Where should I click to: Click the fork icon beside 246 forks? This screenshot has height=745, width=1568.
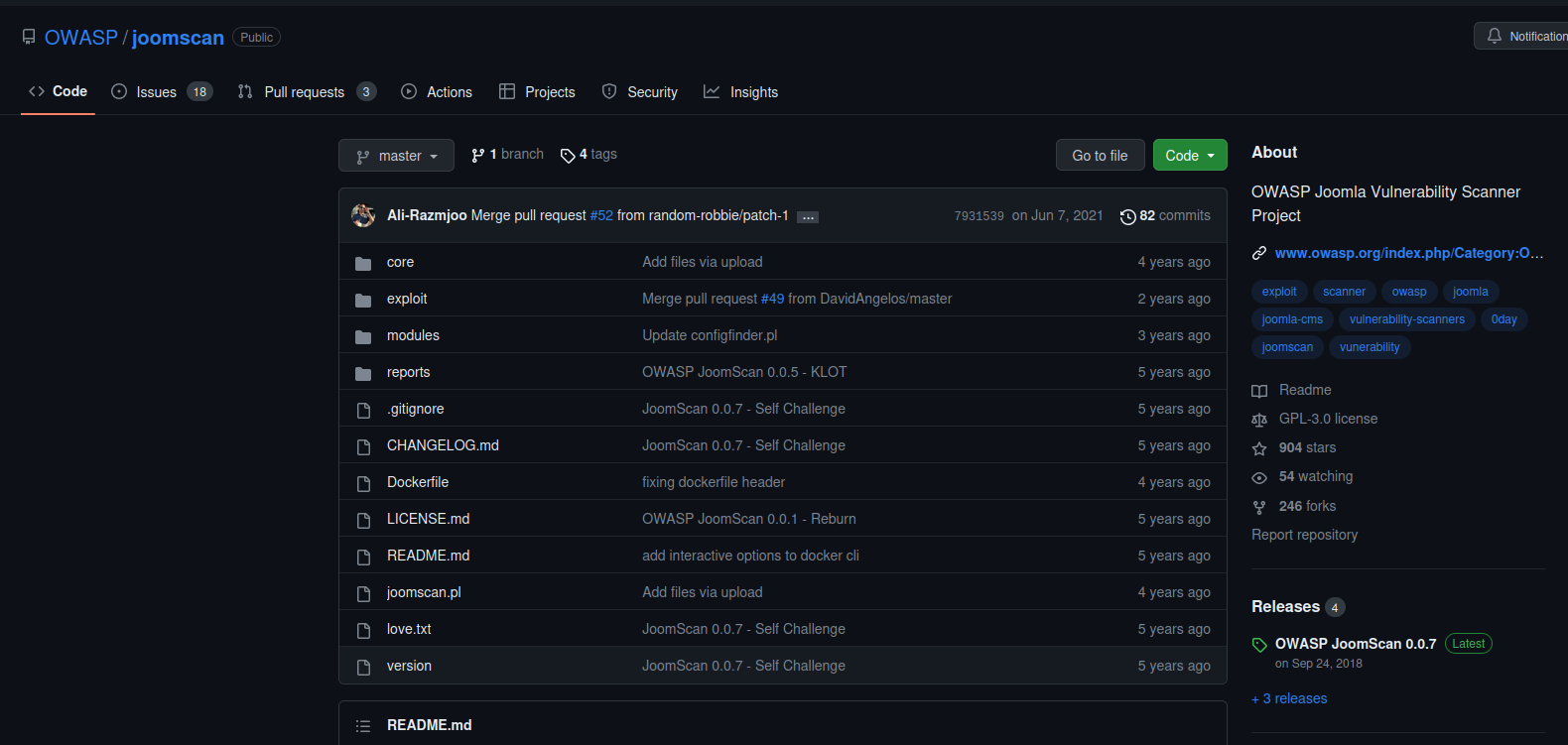[x=1259, y=507]
